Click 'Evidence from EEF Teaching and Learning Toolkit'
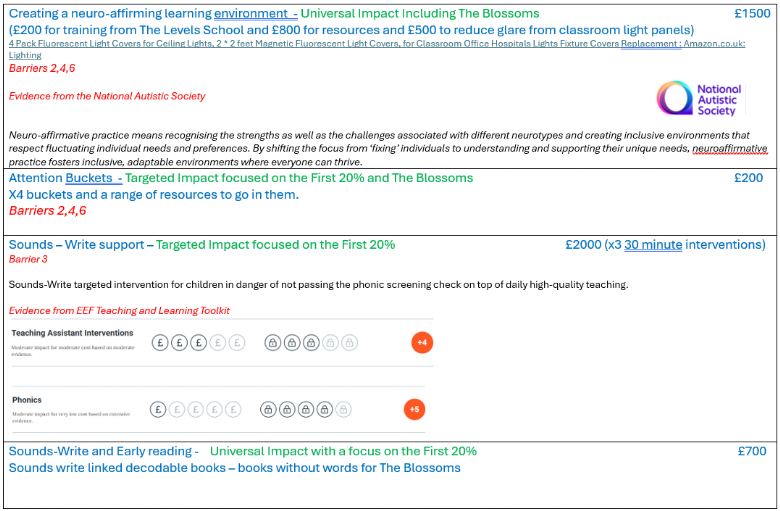The width and height of the screenshot is (780, 511). click(119, 311)
